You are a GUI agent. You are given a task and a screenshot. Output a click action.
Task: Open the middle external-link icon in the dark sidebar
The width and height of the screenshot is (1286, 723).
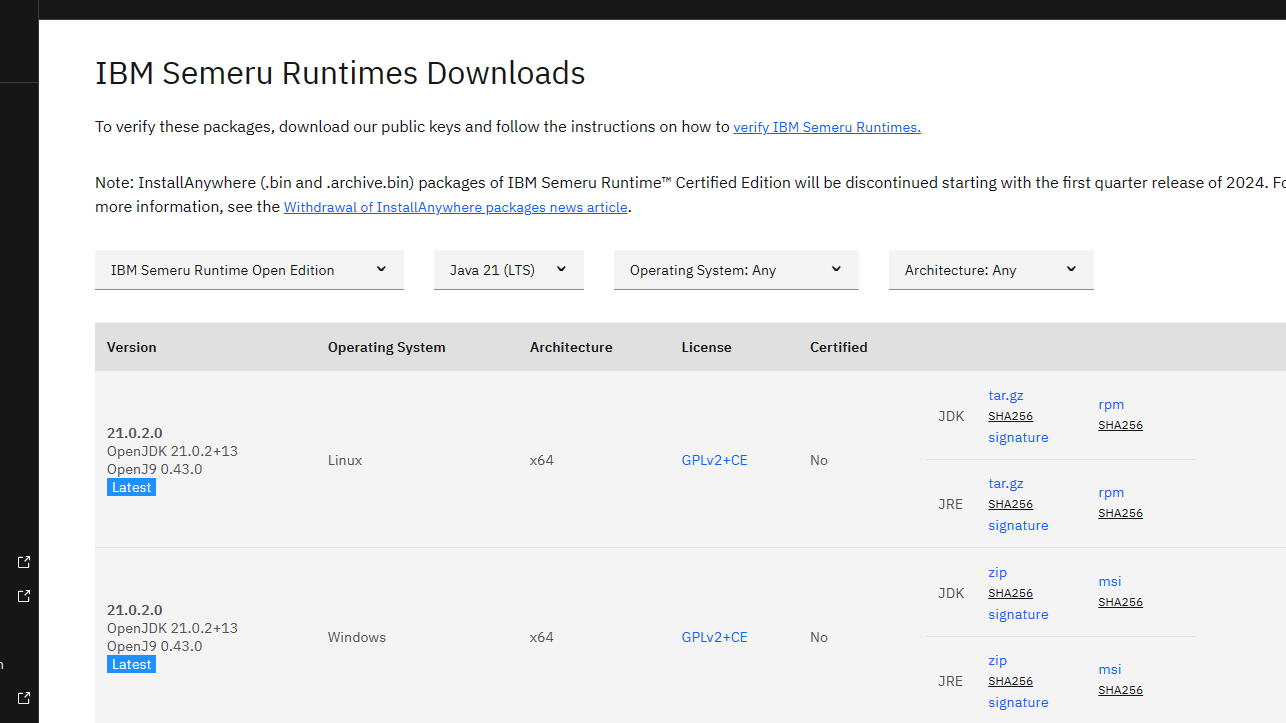[24, 596]
